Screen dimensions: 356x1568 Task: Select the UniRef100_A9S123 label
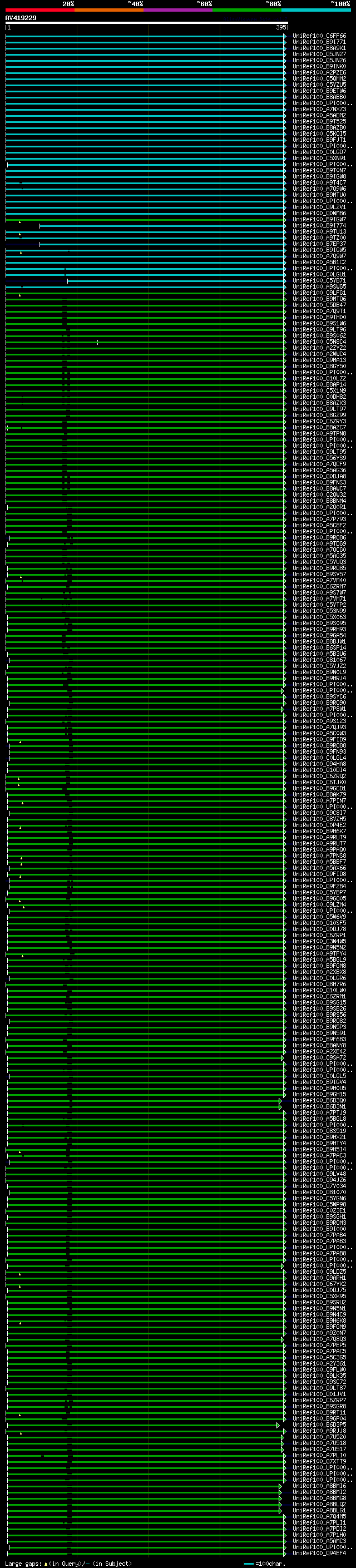[x=319, y=721]
